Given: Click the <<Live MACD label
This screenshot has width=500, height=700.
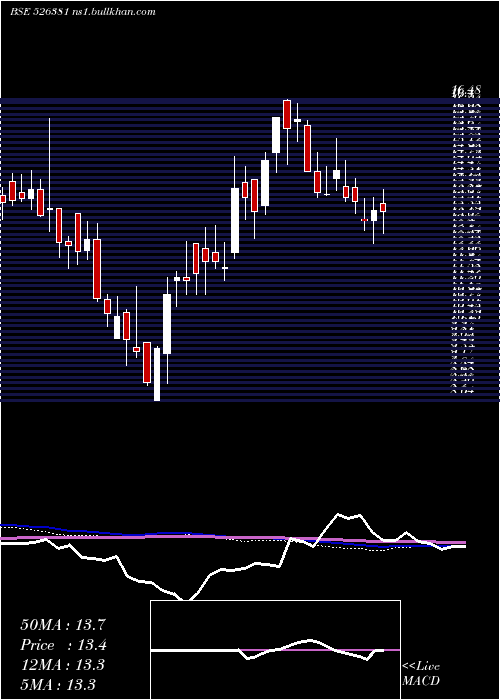Looking at the screenshot, I should pyautogui.click(x=421, y=674).
